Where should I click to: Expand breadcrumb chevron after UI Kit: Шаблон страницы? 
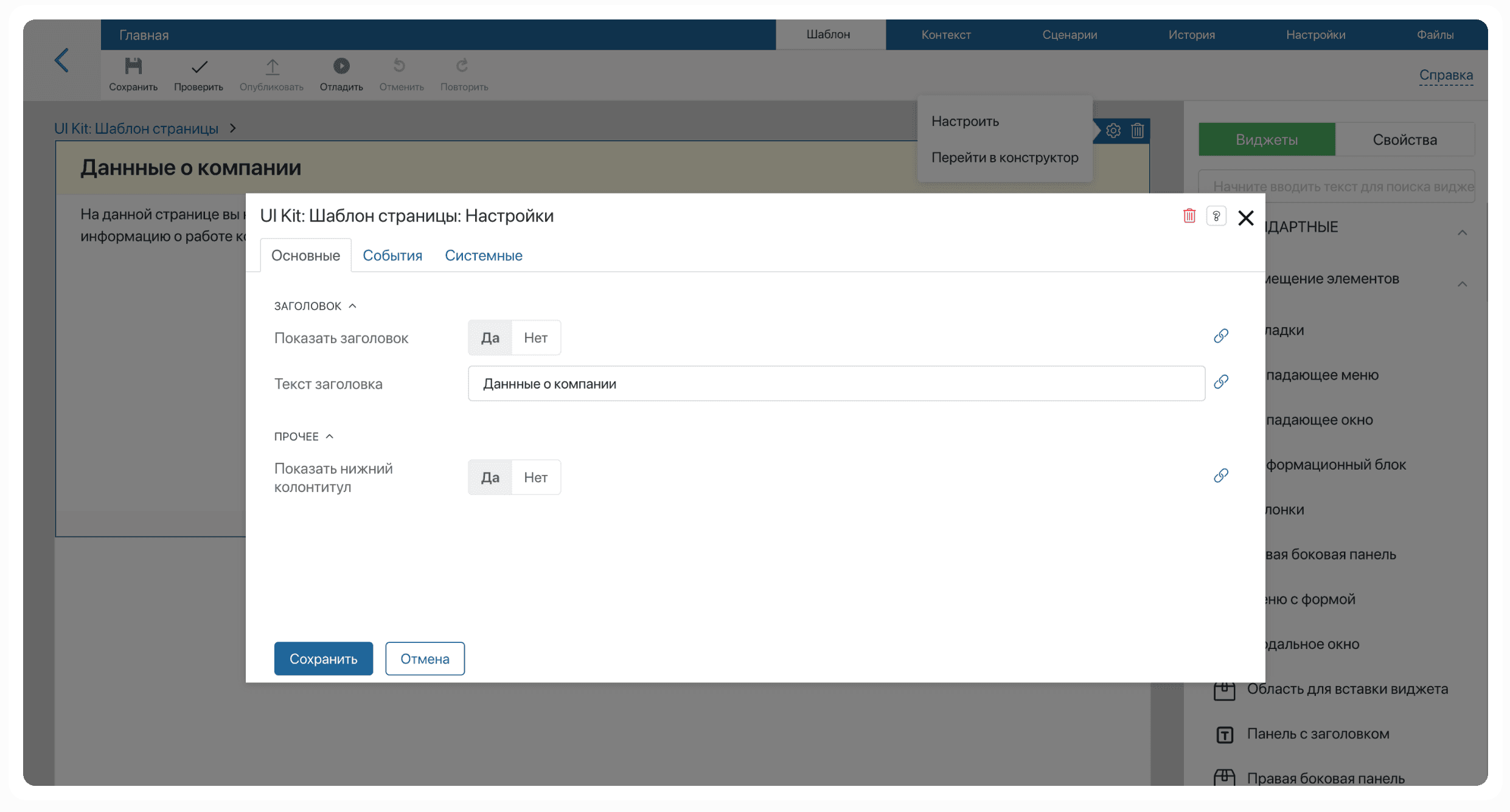233,128
